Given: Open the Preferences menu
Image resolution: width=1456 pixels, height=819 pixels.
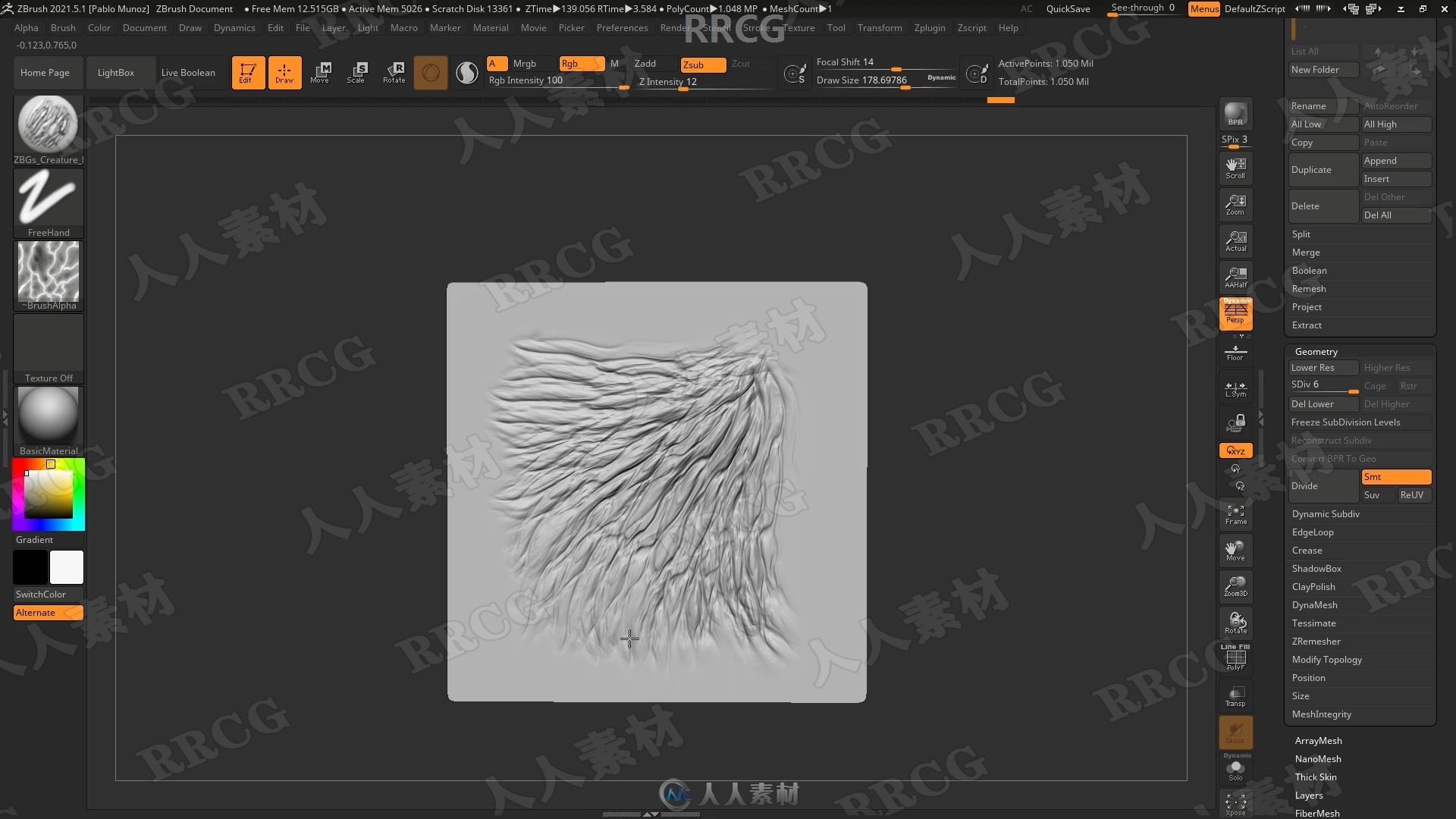Looking at the screenshot, I should [x=620, y=27].
